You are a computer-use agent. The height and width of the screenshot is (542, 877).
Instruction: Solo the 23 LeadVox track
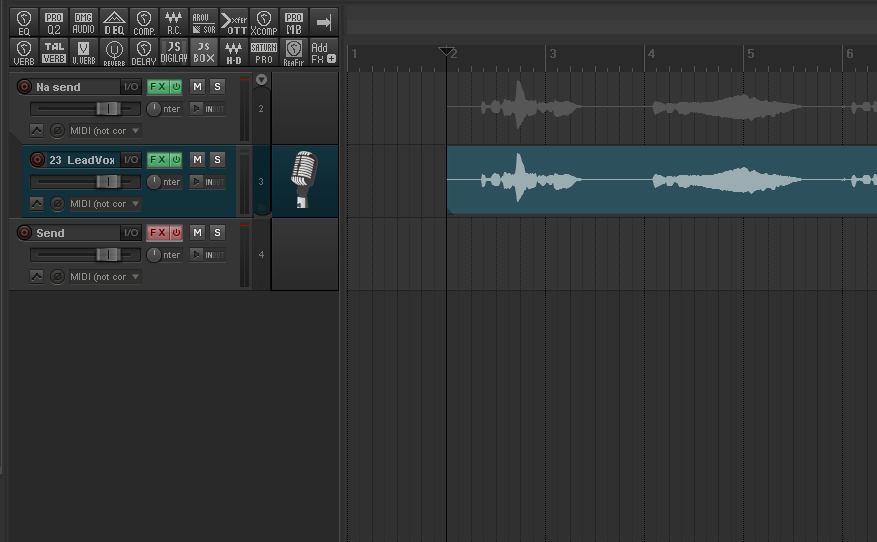point(218,159)
